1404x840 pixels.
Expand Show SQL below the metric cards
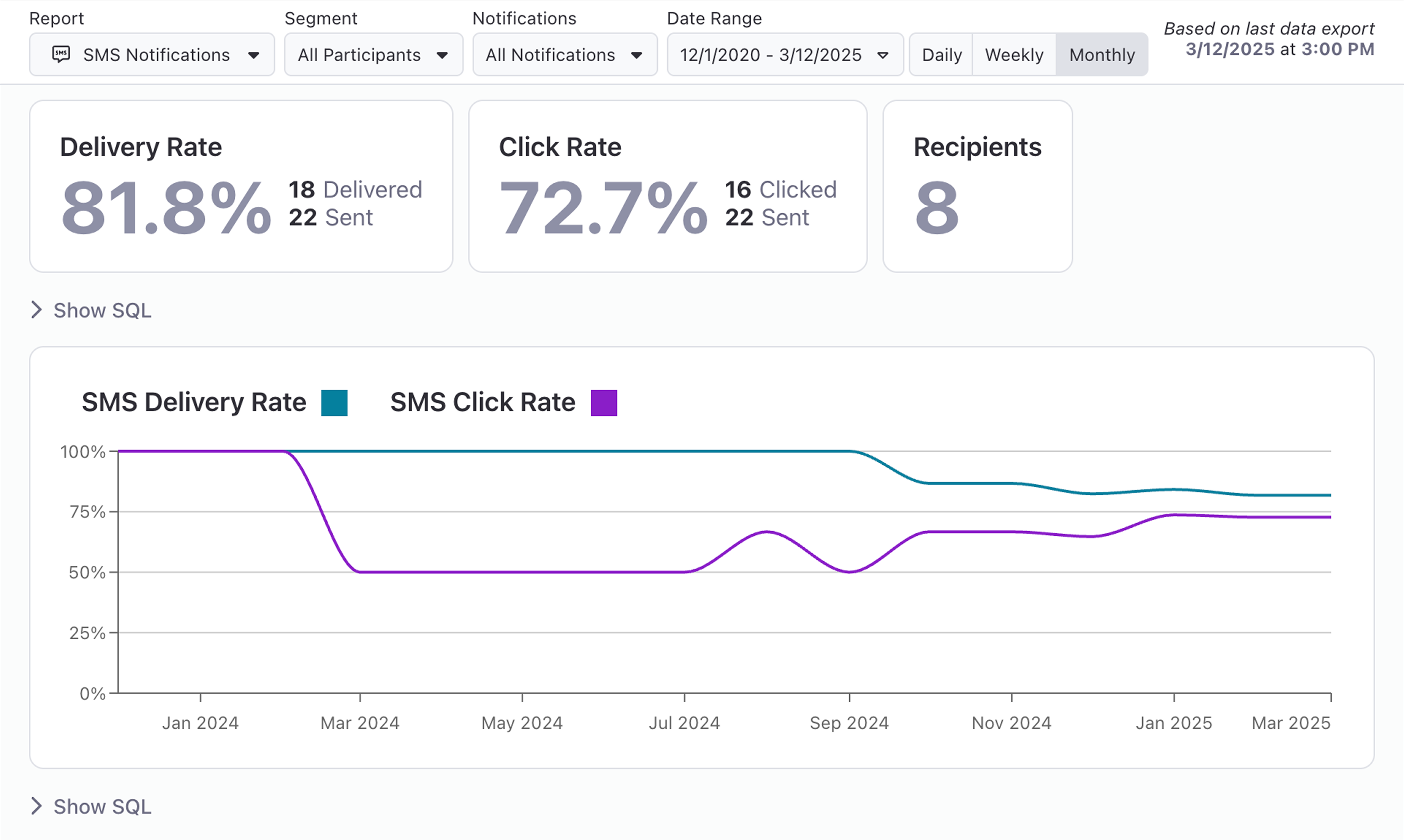coord(102,310)
